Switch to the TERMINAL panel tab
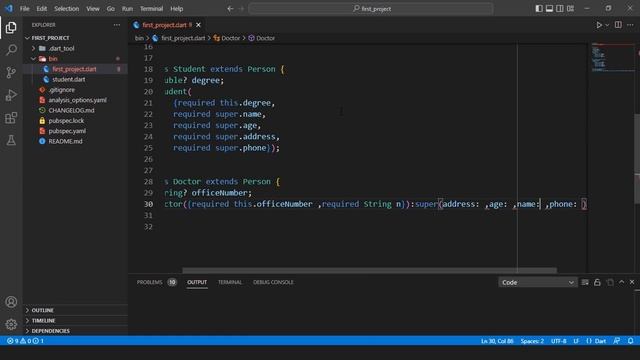Screen dimensions: 640x360 (x=230, y=282)
